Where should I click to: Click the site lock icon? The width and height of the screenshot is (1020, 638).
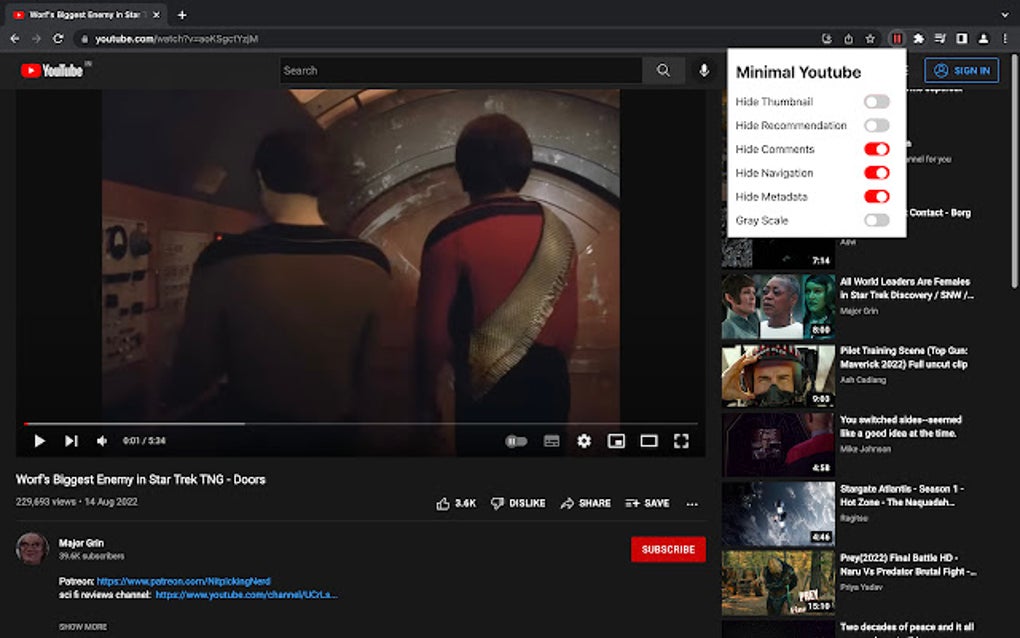pyautogui.click(x=84, y=39)
